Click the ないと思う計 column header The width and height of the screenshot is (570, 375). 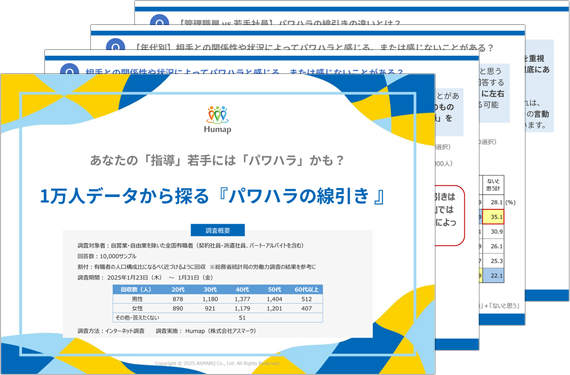493,185
